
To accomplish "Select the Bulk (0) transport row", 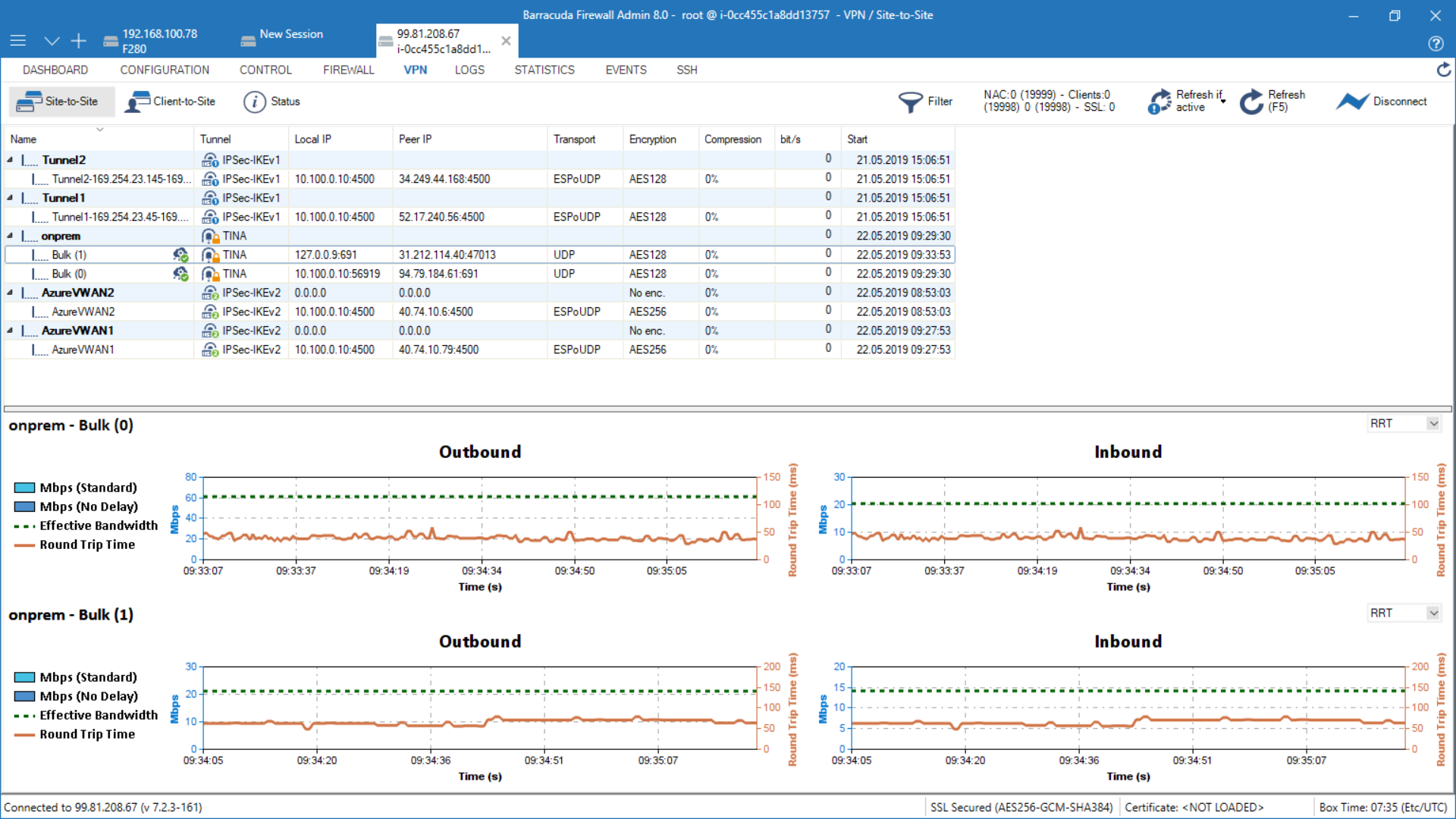I will (x=479, y=274).
